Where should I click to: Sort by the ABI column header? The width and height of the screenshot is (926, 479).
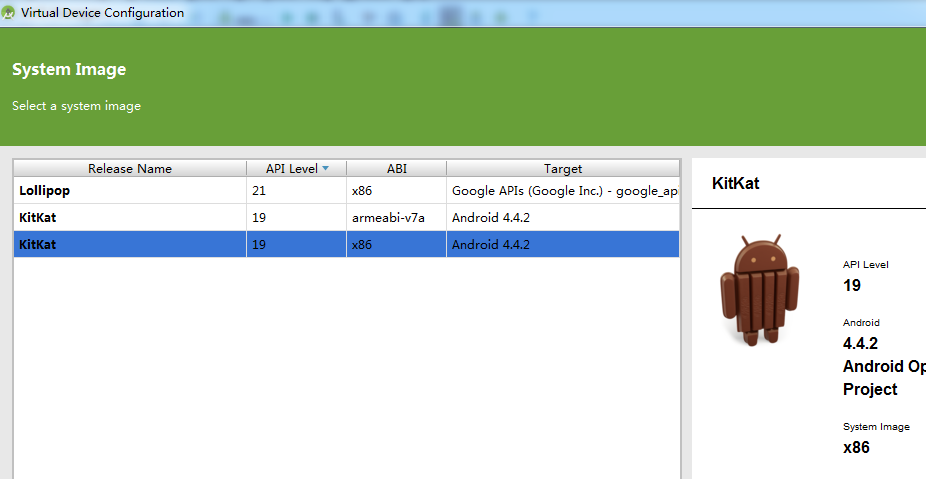tap(397, 168)
